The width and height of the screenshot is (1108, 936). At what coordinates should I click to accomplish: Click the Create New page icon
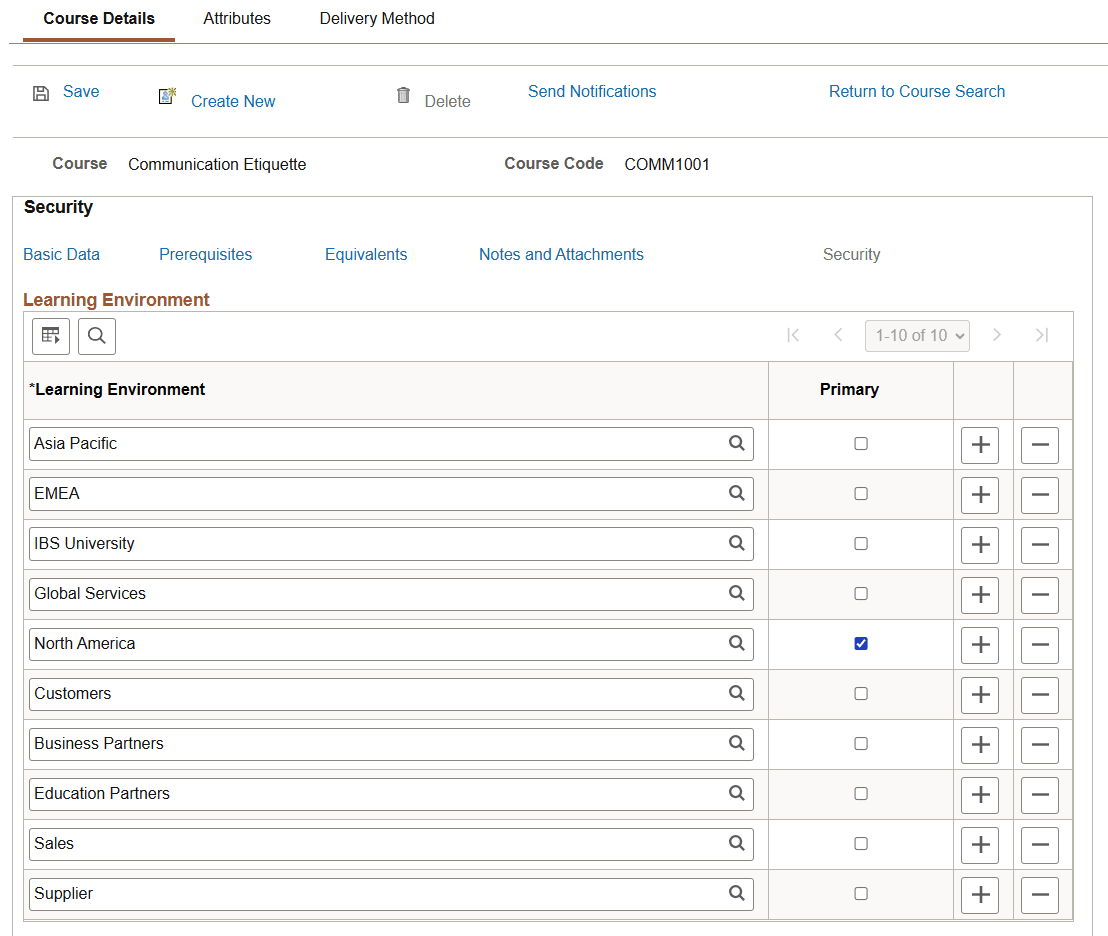167,96
